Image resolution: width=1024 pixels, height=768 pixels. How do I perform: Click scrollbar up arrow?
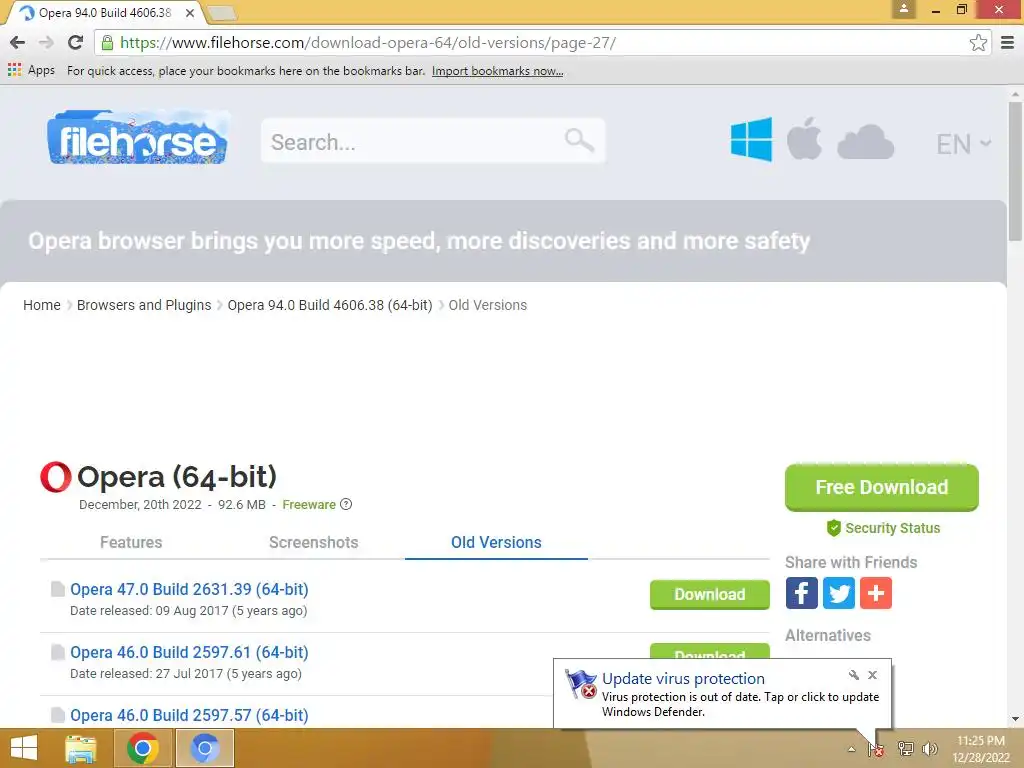[1015, 94]
